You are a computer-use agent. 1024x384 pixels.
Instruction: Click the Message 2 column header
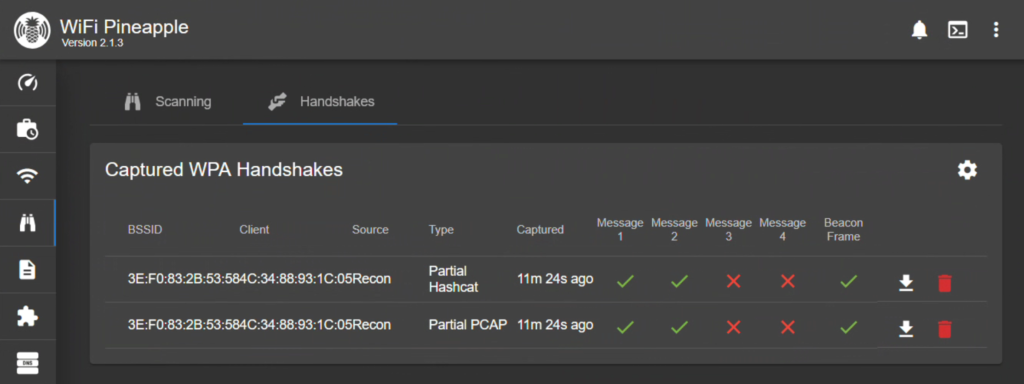click(x=675, y=230)
